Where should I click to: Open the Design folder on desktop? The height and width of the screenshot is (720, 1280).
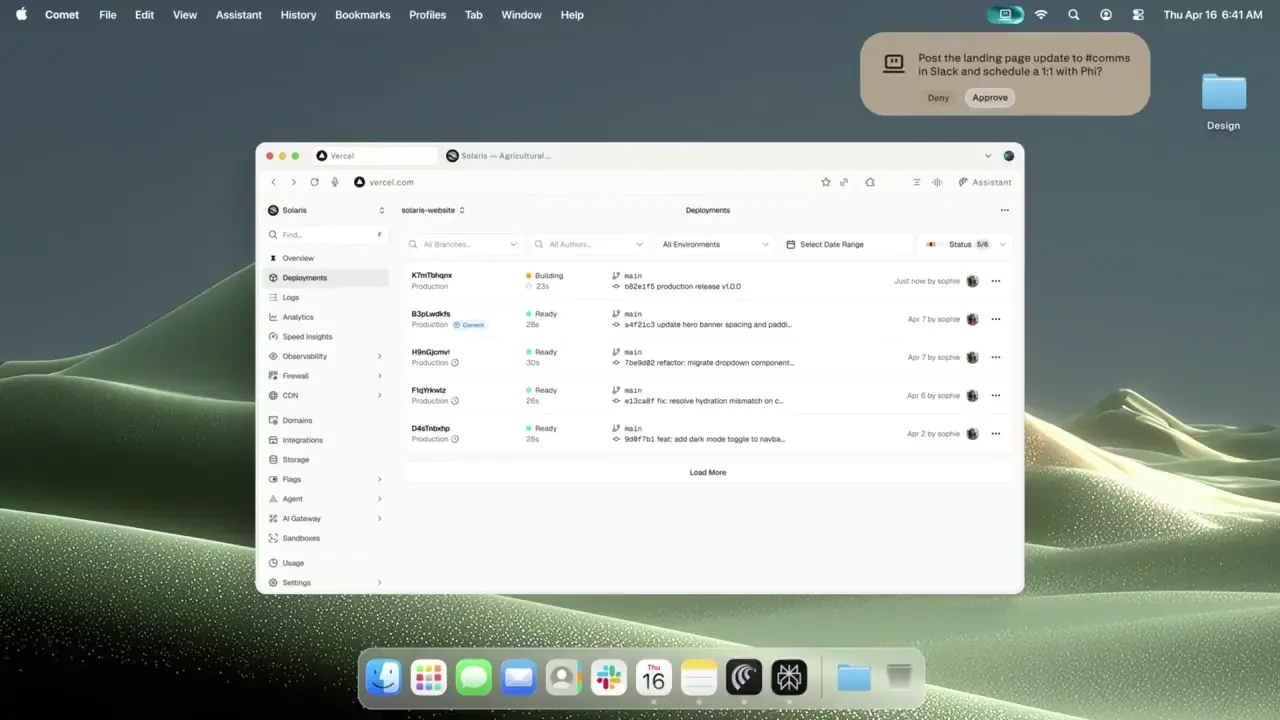(x=1223, y=102)
